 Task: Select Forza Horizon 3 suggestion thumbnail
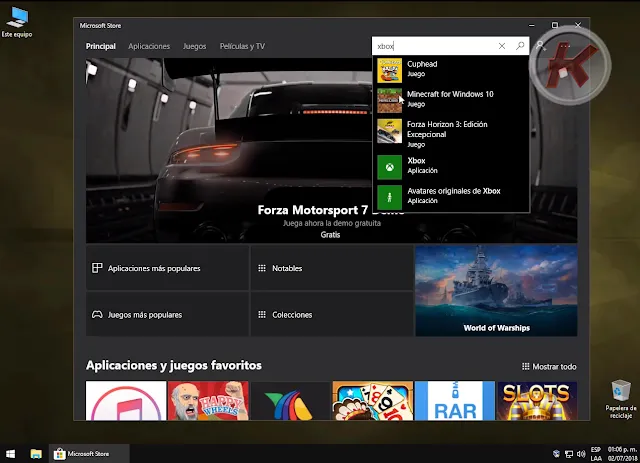coord(389,131)
